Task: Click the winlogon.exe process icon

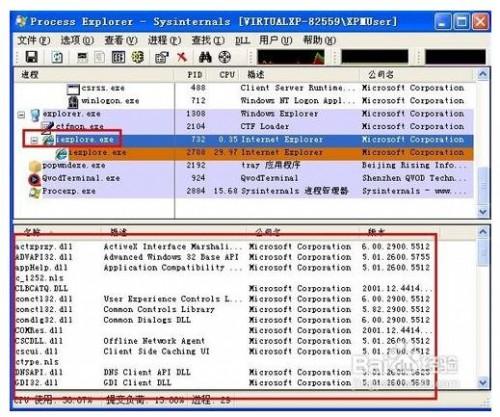Action: [73, 102]
